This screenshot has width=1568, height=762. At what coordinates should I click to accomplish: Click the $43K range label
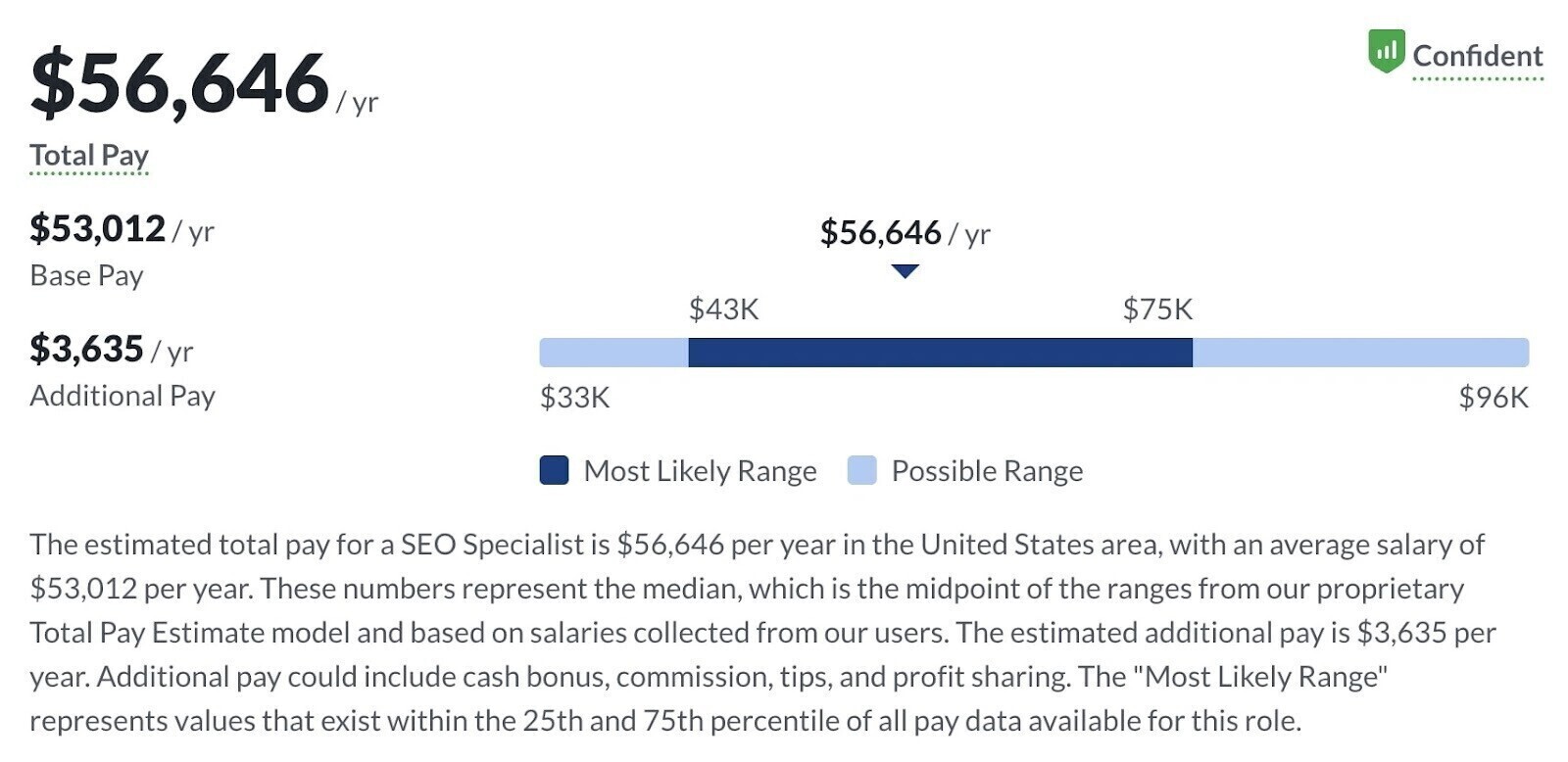723,310
